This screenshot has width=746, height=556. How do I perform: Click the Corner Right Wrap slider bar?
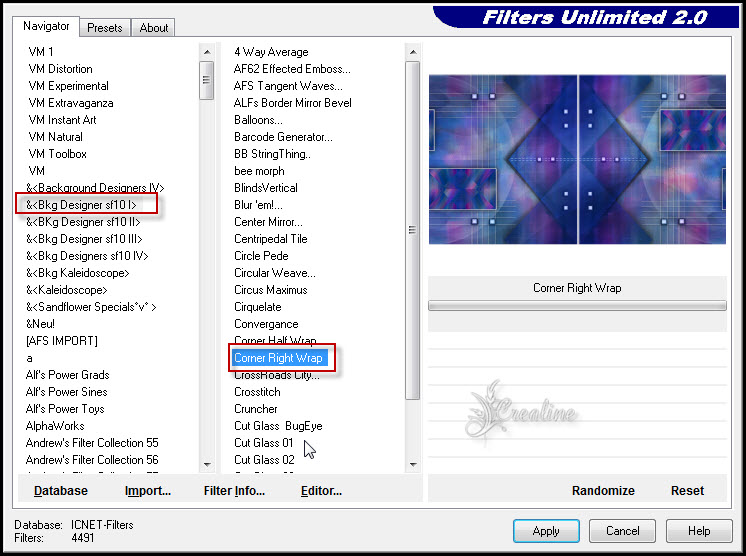point(577,306)
